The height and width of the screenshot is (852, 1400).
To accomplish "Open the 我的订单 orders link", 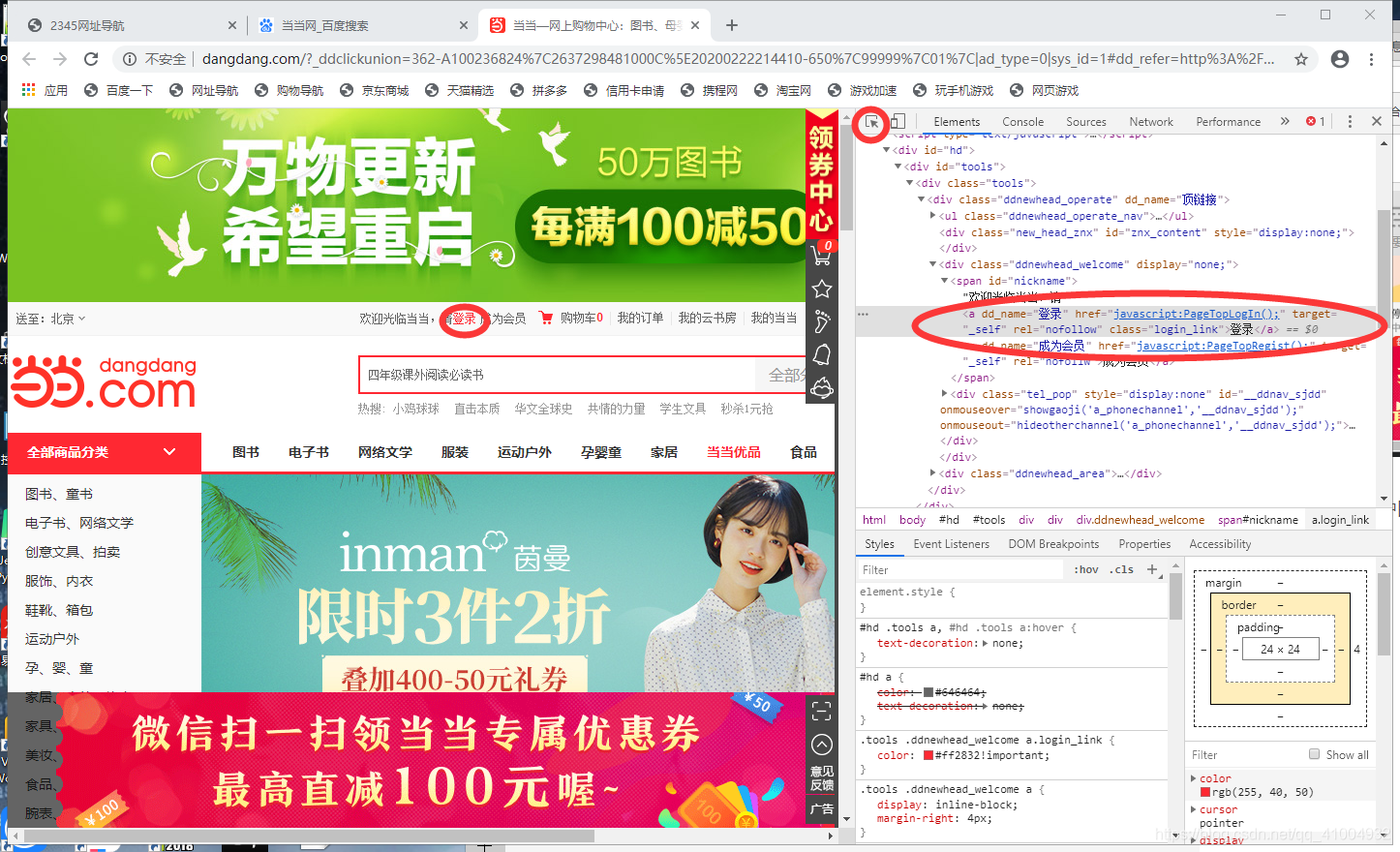I will click(641, 318).
